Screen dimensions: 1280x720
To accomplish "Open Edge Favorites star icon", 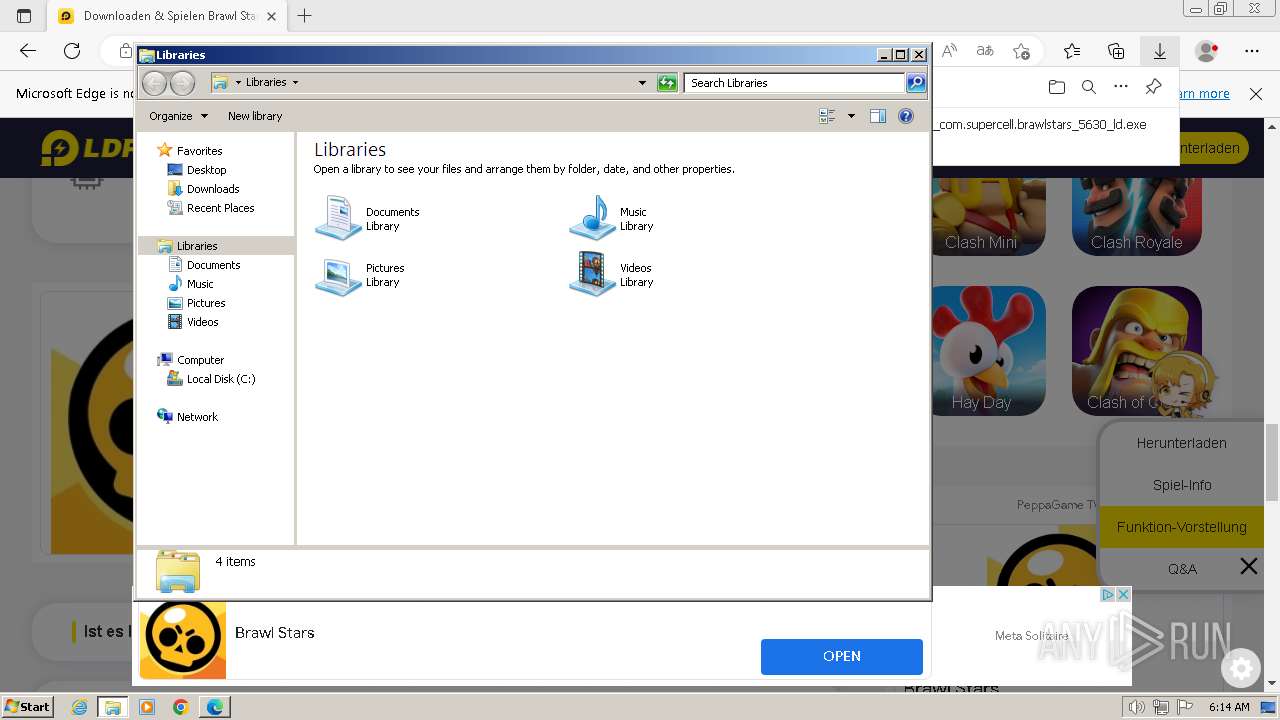I will (1072, 51).
